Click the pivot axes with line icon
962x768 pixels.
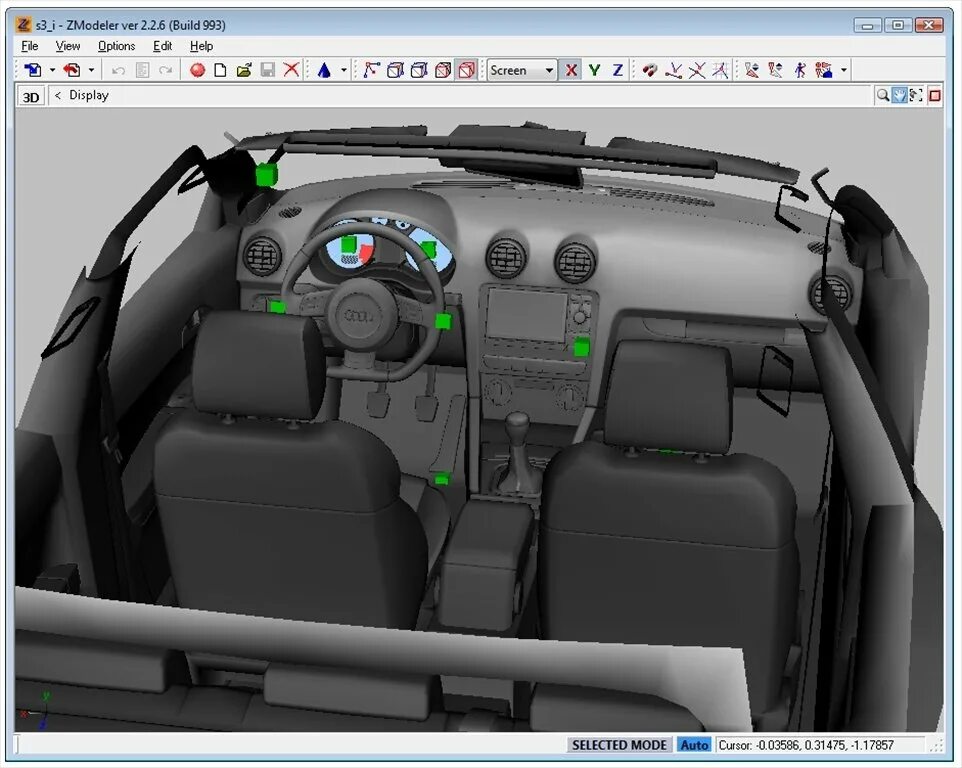point(674,70)
